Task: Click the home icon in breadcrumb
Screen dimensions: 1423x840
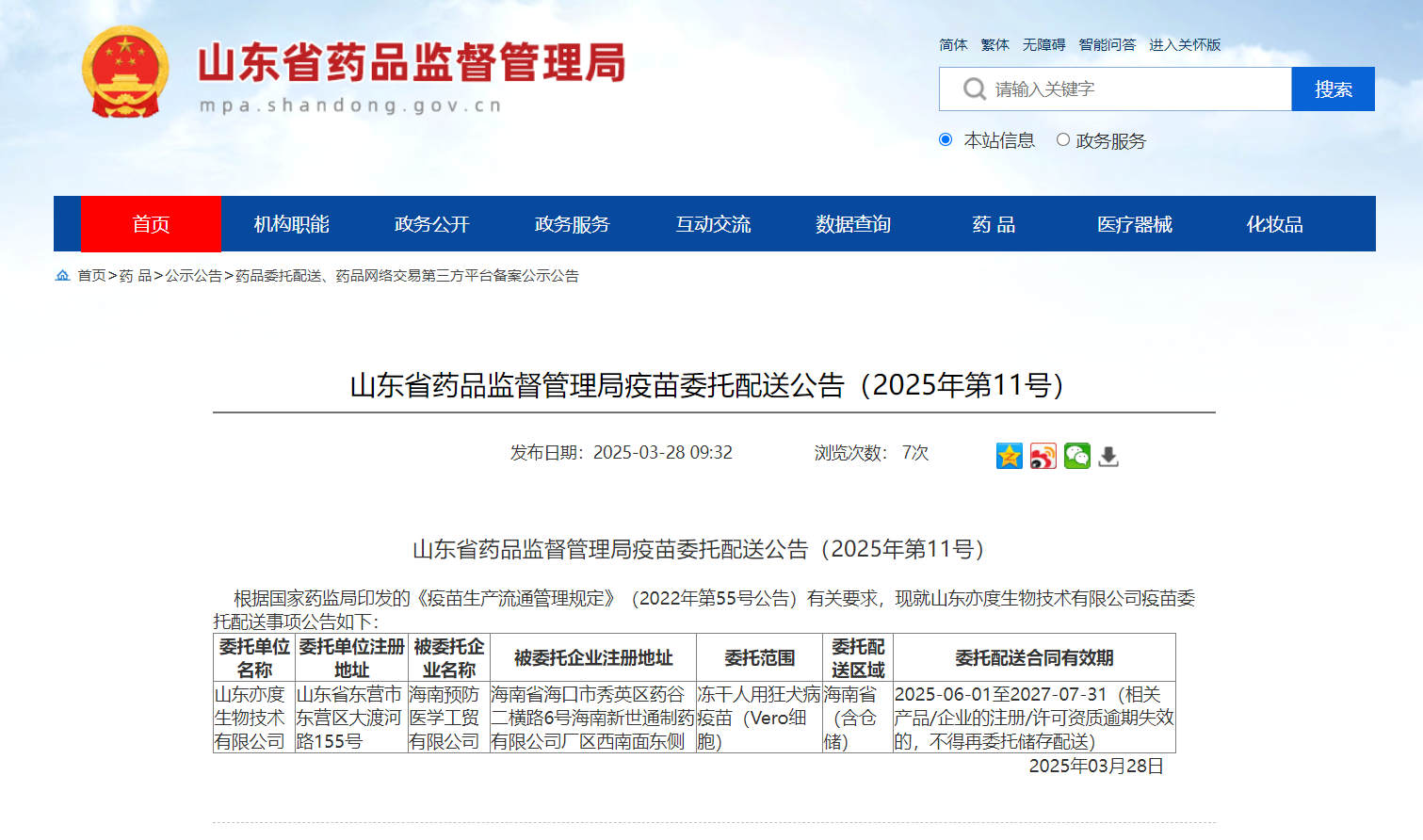Action: point(63,276)
